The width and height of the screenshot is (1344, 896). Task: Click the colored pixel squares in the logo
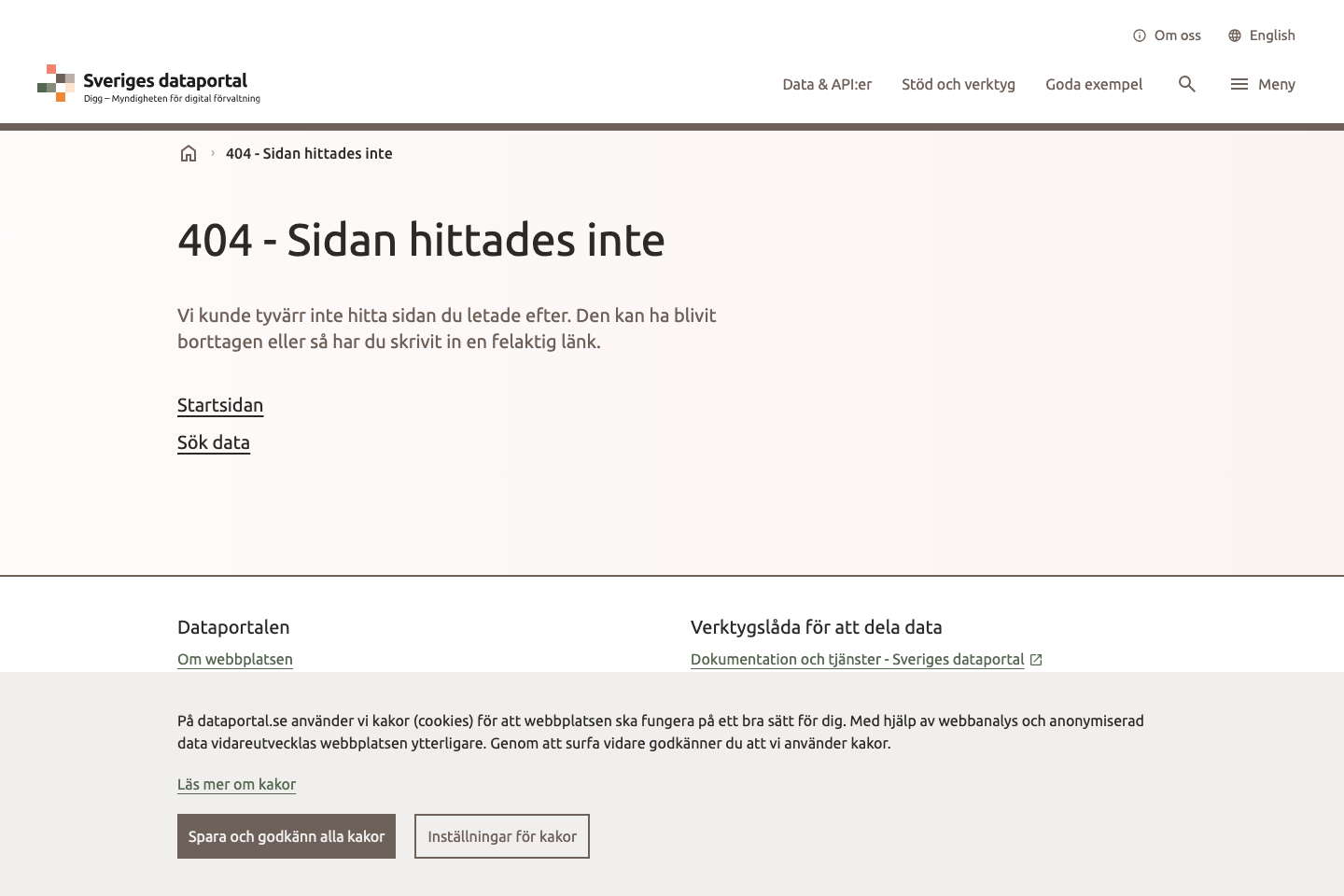click(x=54, y=83)
